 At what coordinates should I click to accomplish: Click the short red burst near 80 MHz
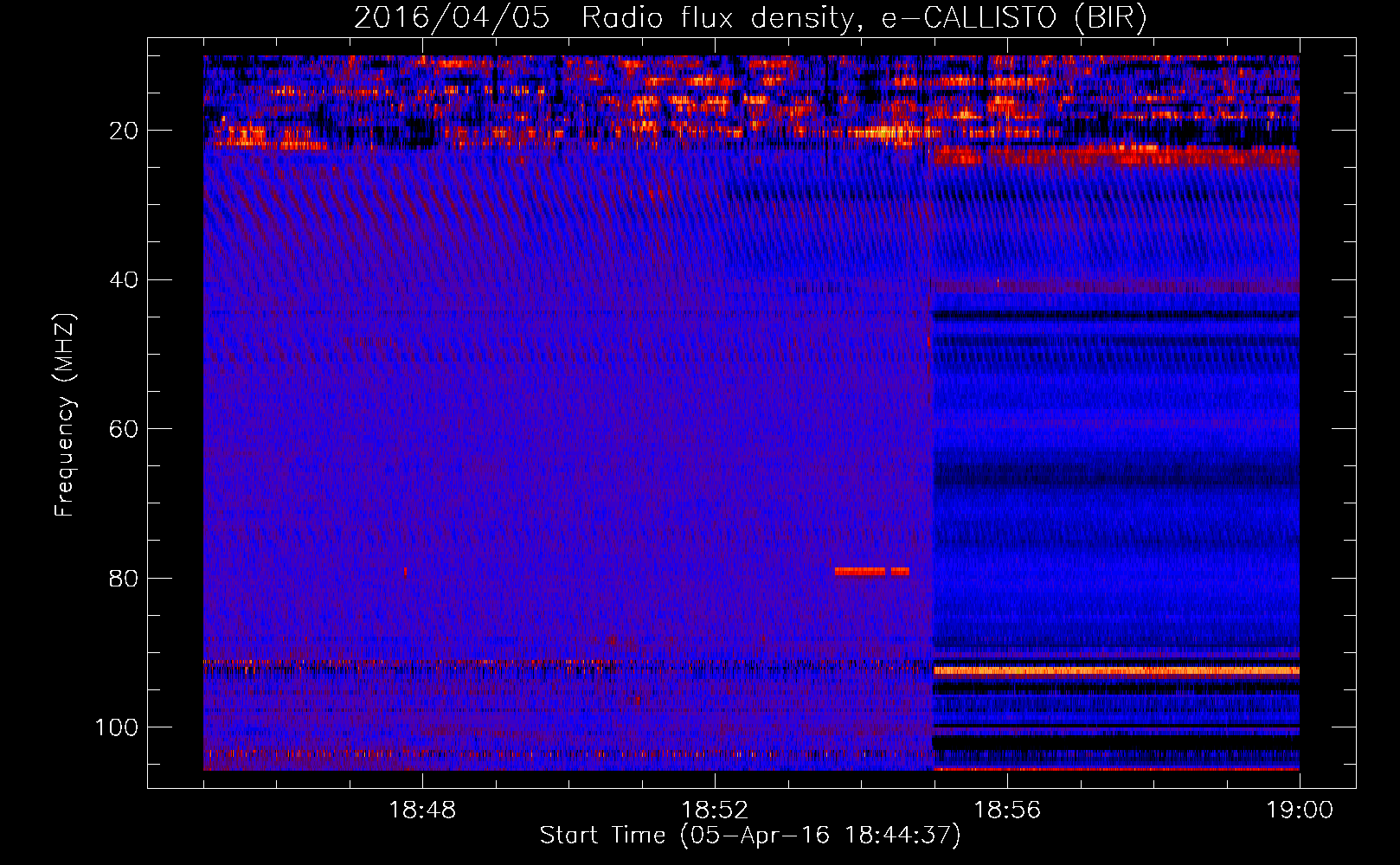(872, 571)
